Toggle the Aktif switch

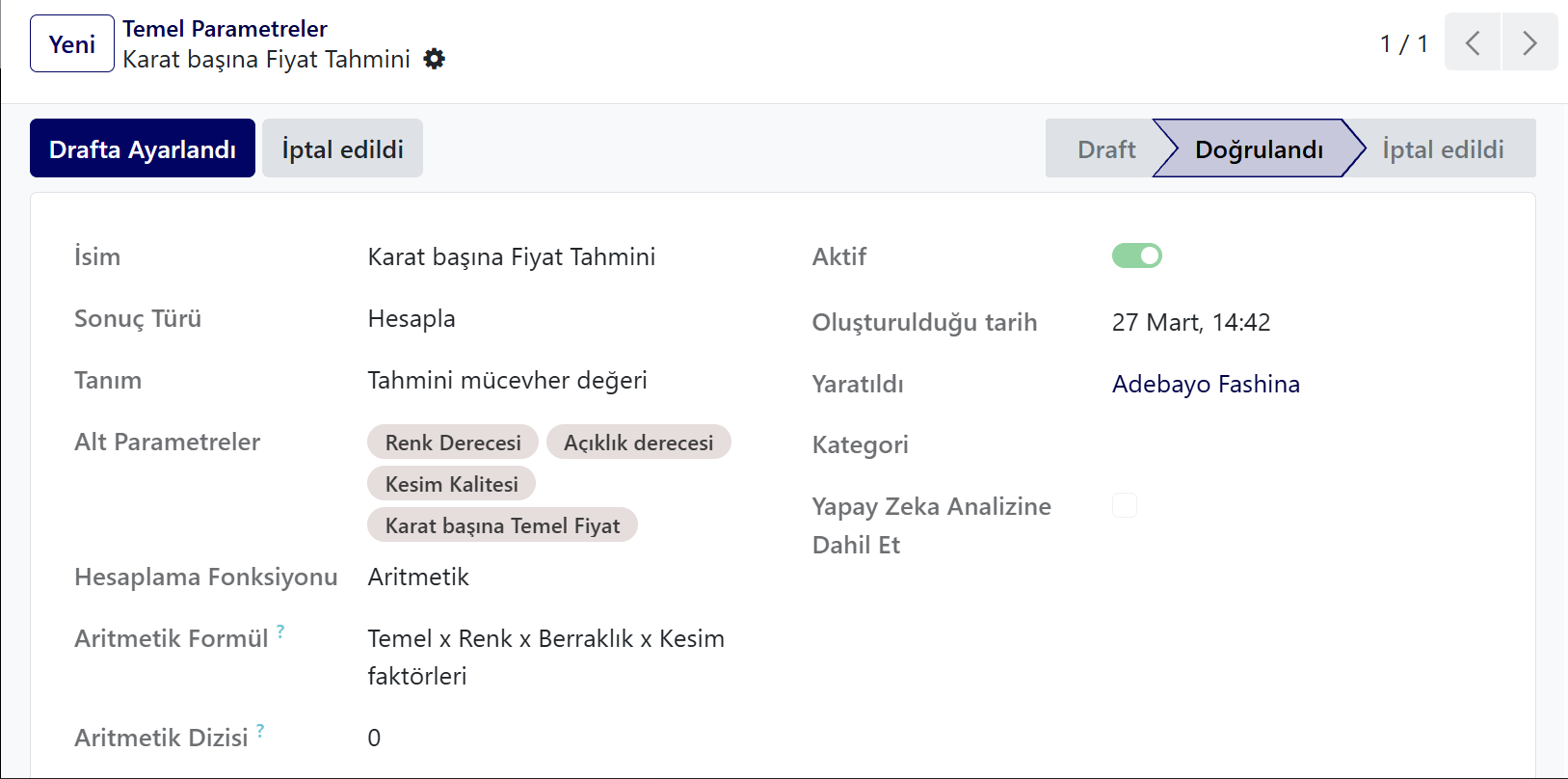coord(1137,255)
